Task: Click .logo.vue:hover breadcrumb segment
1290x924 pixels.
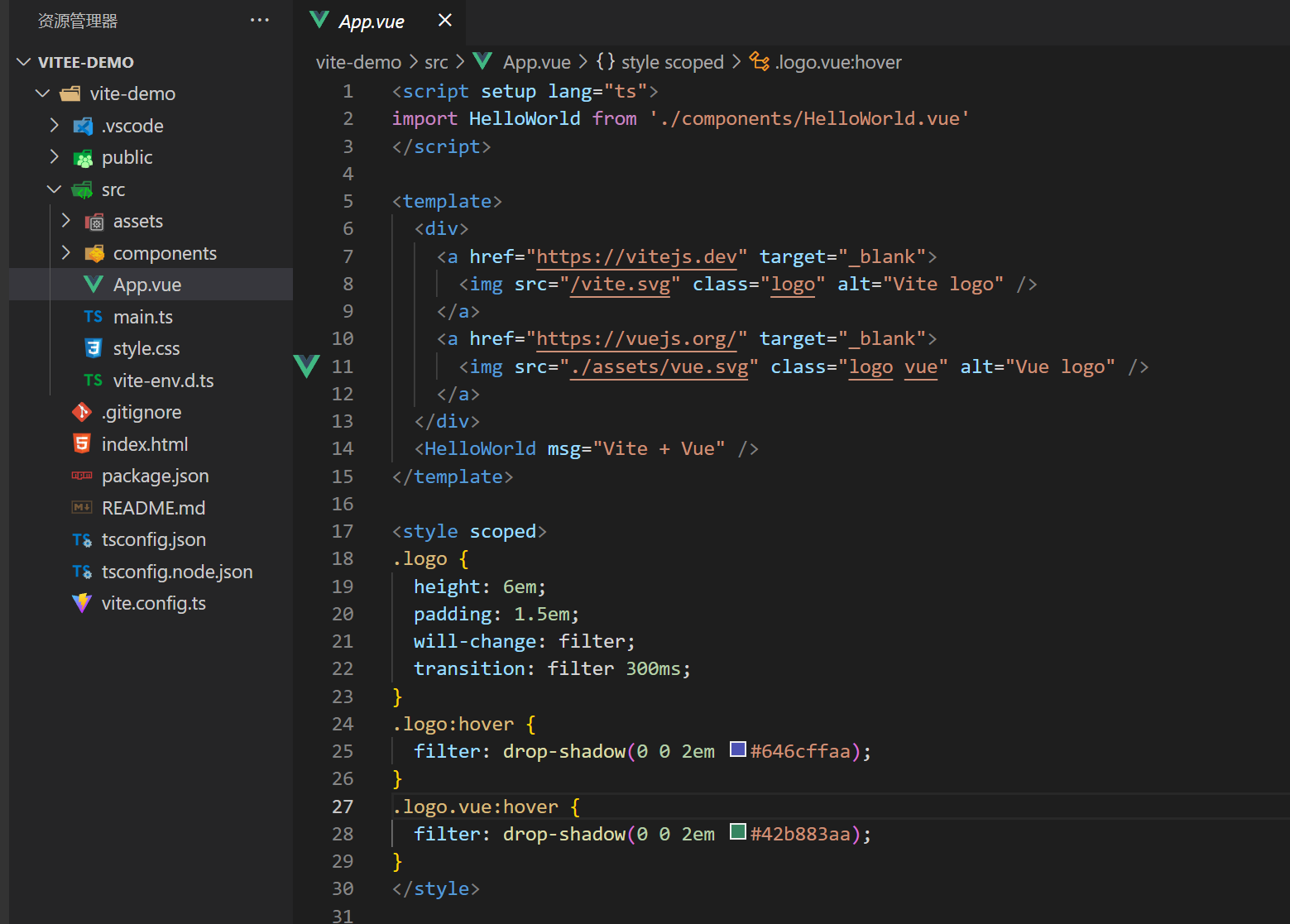Action: [838, 62]
